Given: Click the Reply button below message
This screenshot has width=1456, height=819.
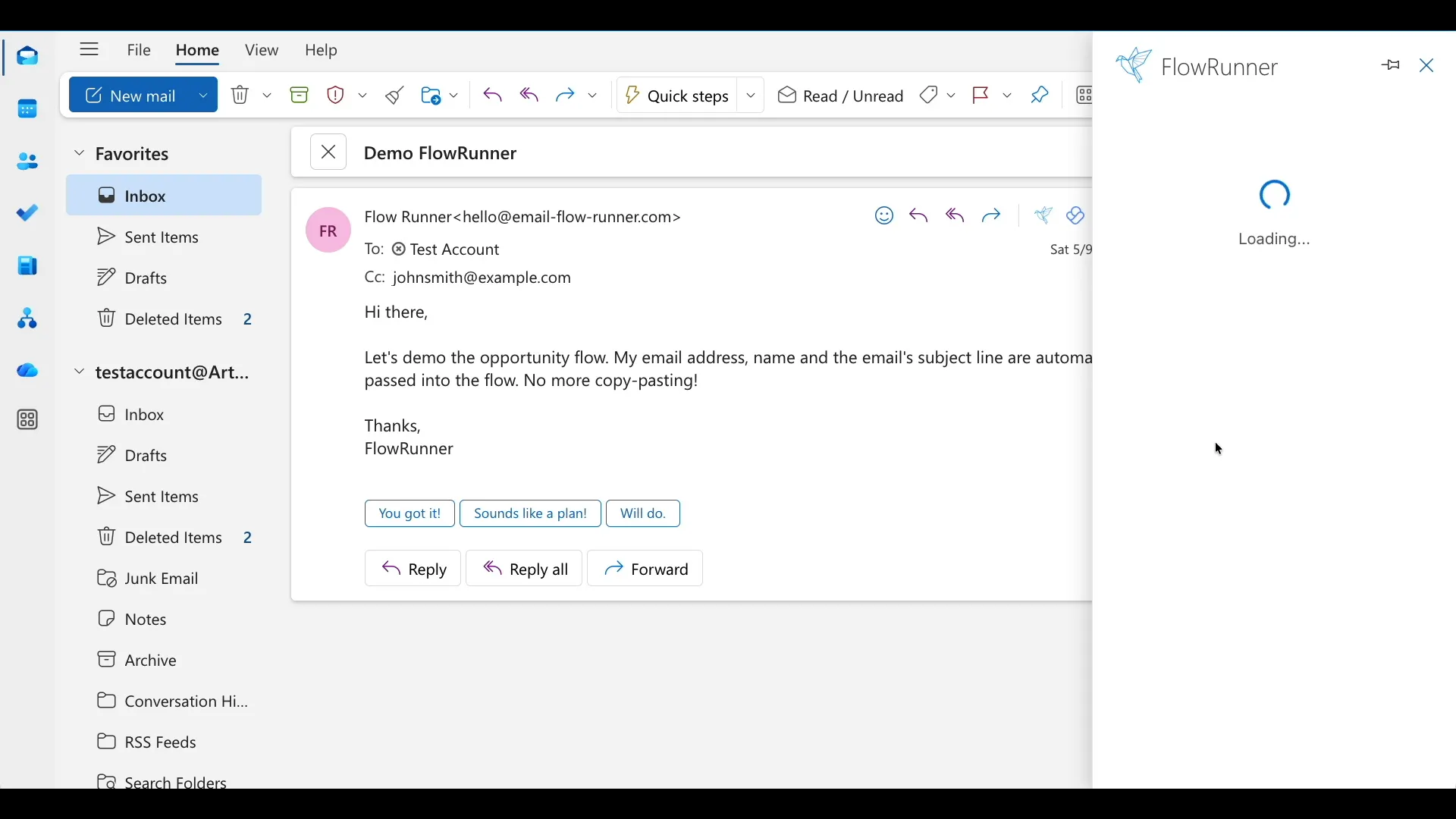Looking at the screenshot, I should click(x=413, y=570).
